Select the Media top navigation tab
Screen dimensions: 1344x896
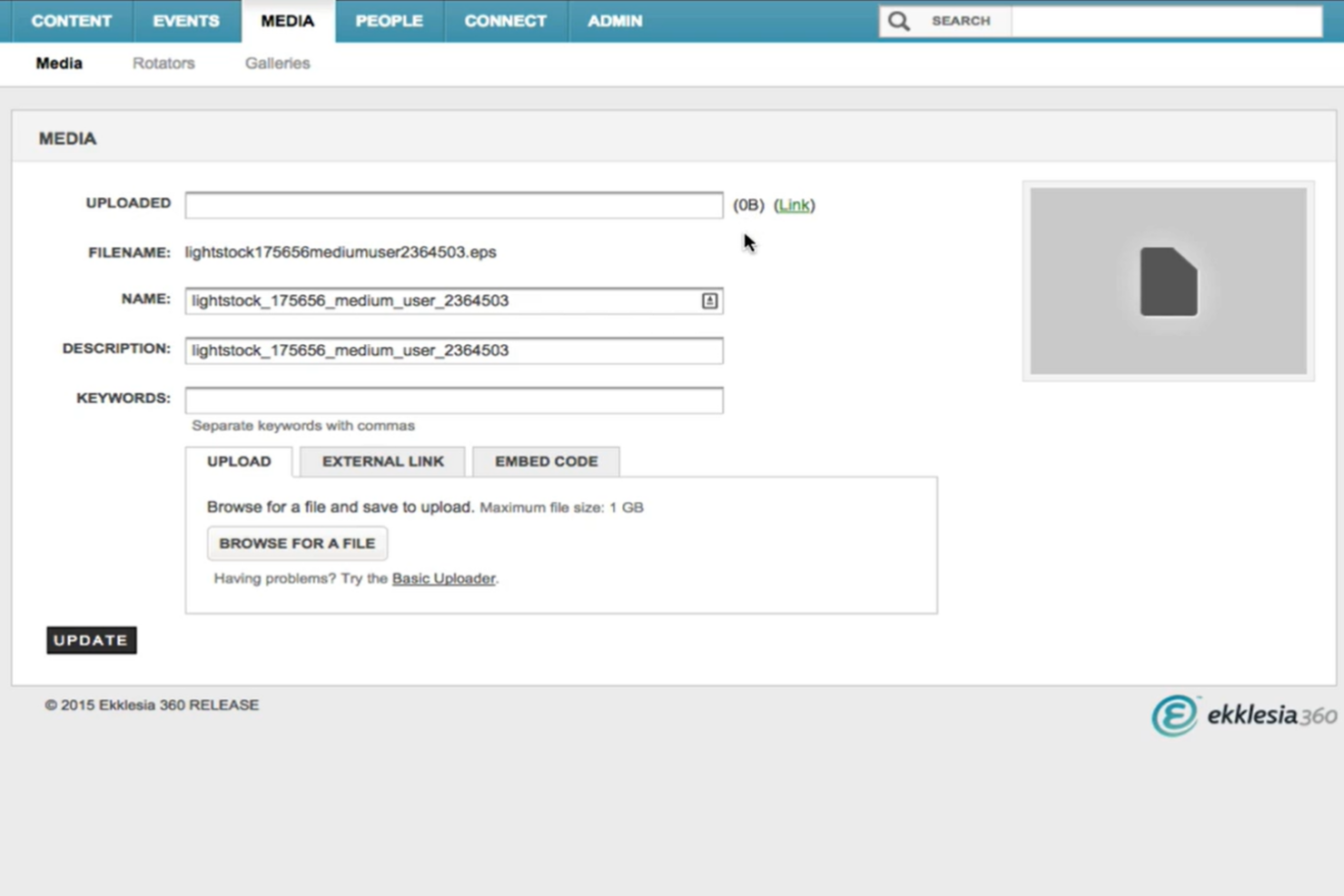[x=288, y=21]
